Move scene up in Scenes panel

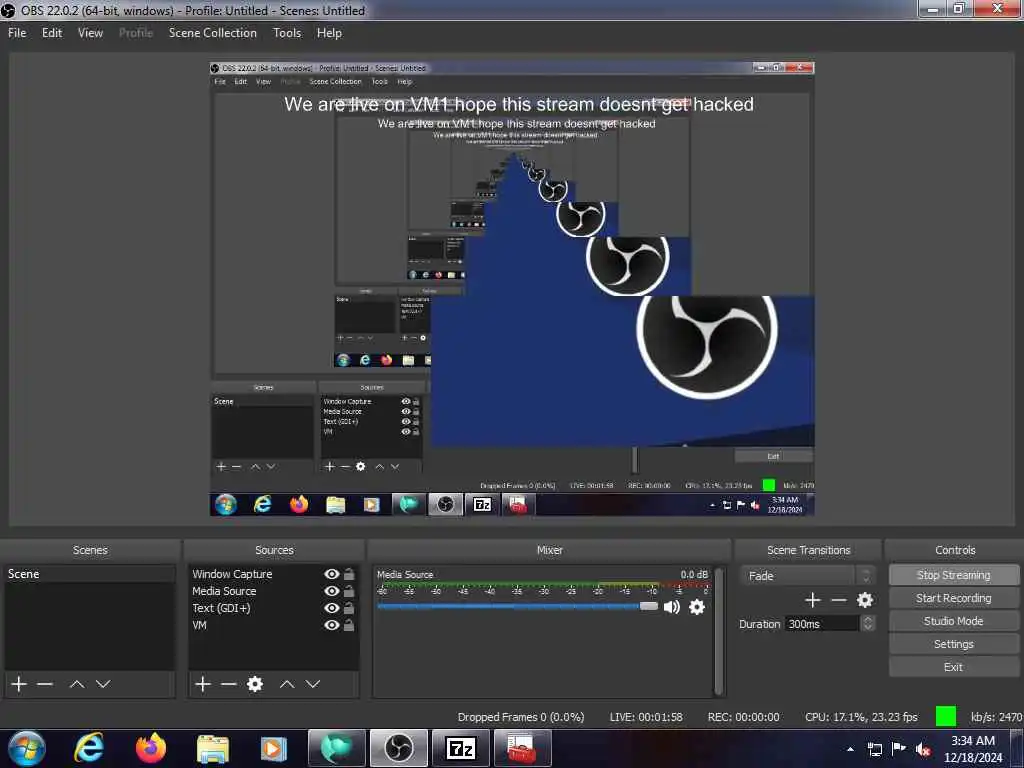[77, 684]
